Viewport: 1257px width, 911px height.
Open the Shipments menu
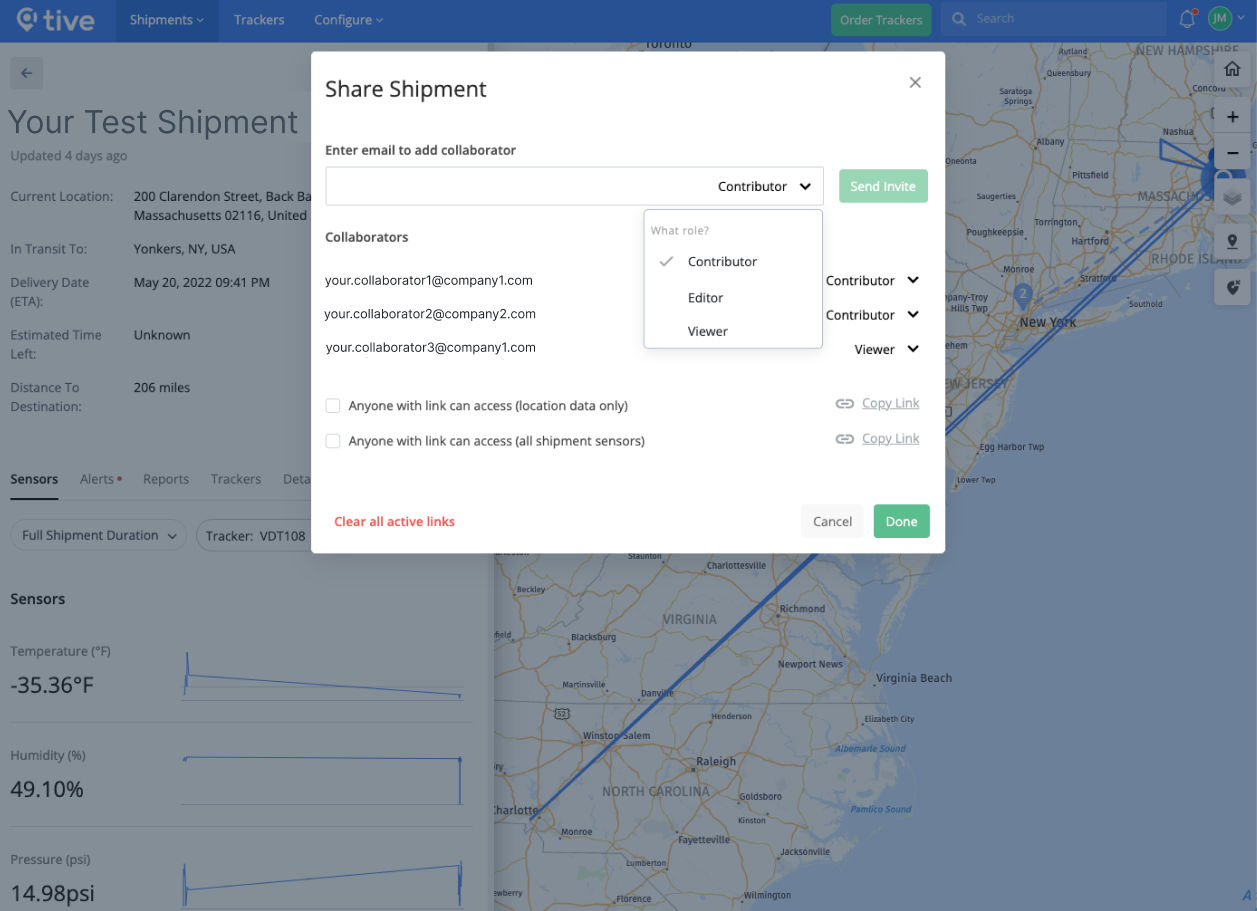167,20
